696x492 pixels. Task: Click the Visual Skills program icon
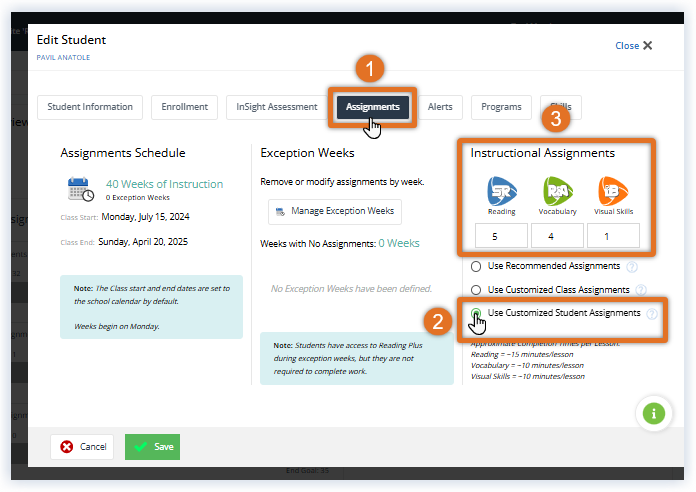[612, 190]
